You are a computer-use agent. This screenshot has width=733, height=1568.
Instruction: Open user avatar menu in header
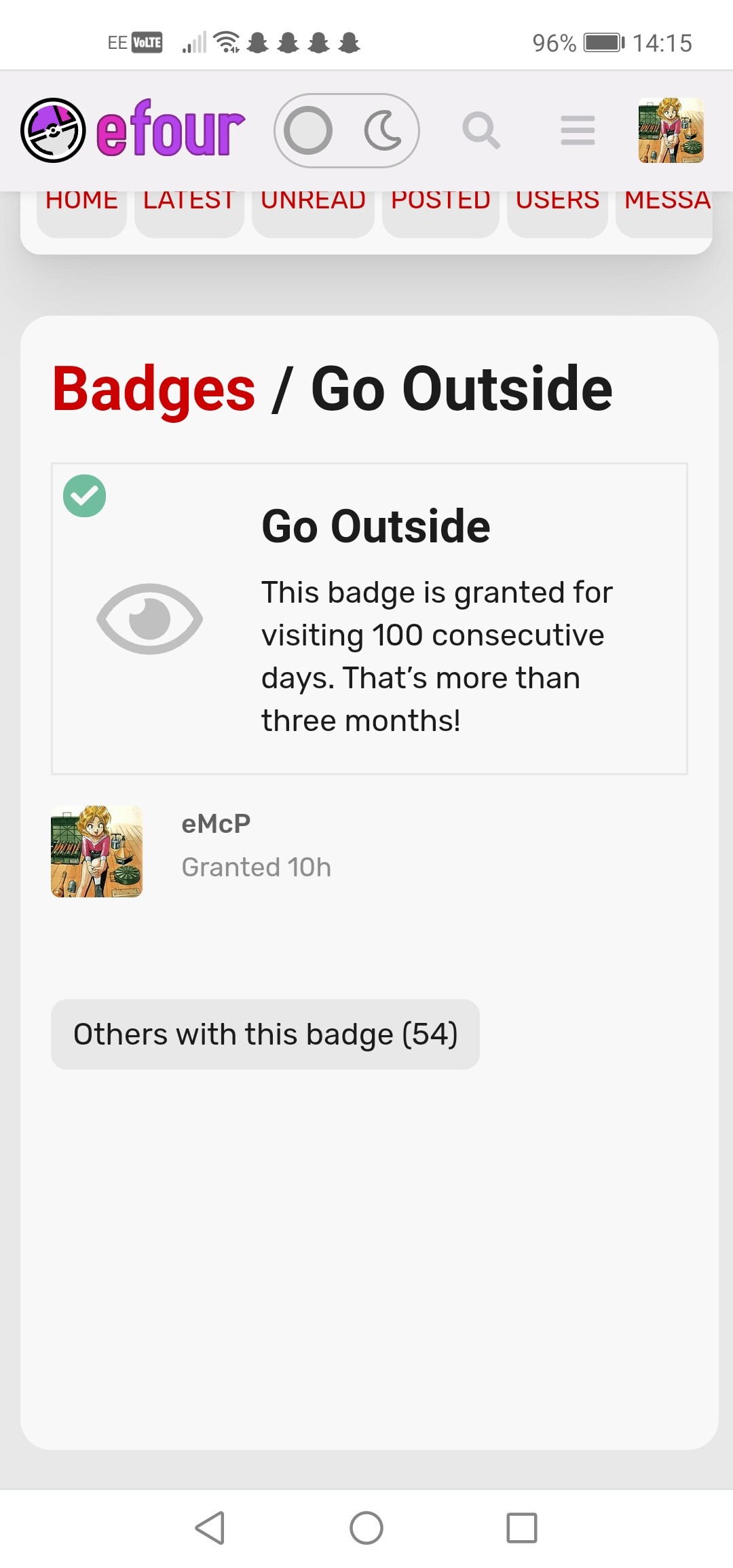[x=671, y=130]
